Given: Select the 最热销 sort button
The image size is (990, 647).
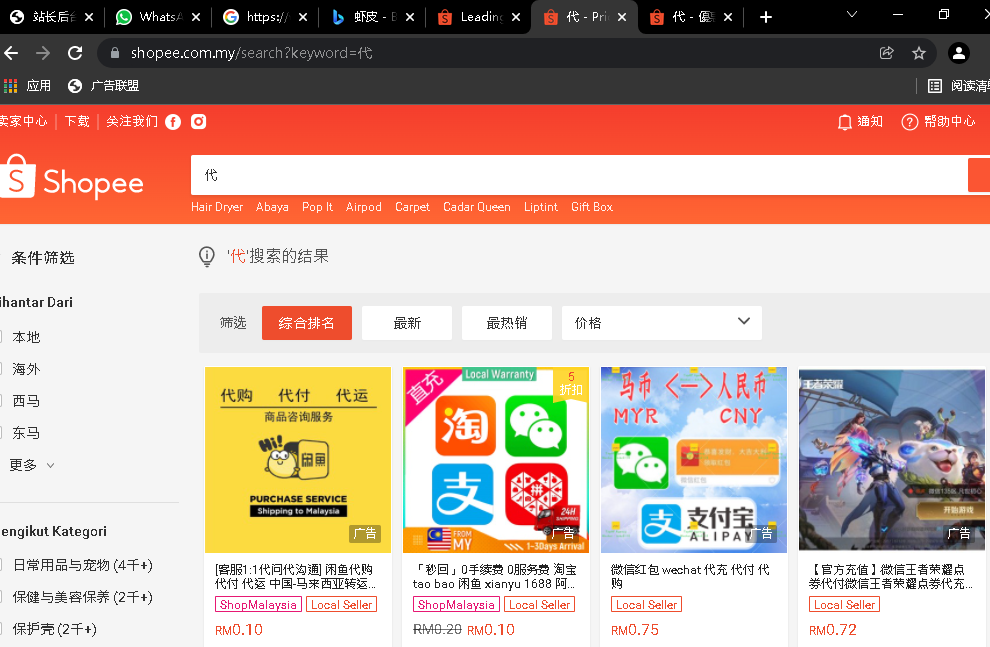Looking at the screenshot, I should [506, 323].
